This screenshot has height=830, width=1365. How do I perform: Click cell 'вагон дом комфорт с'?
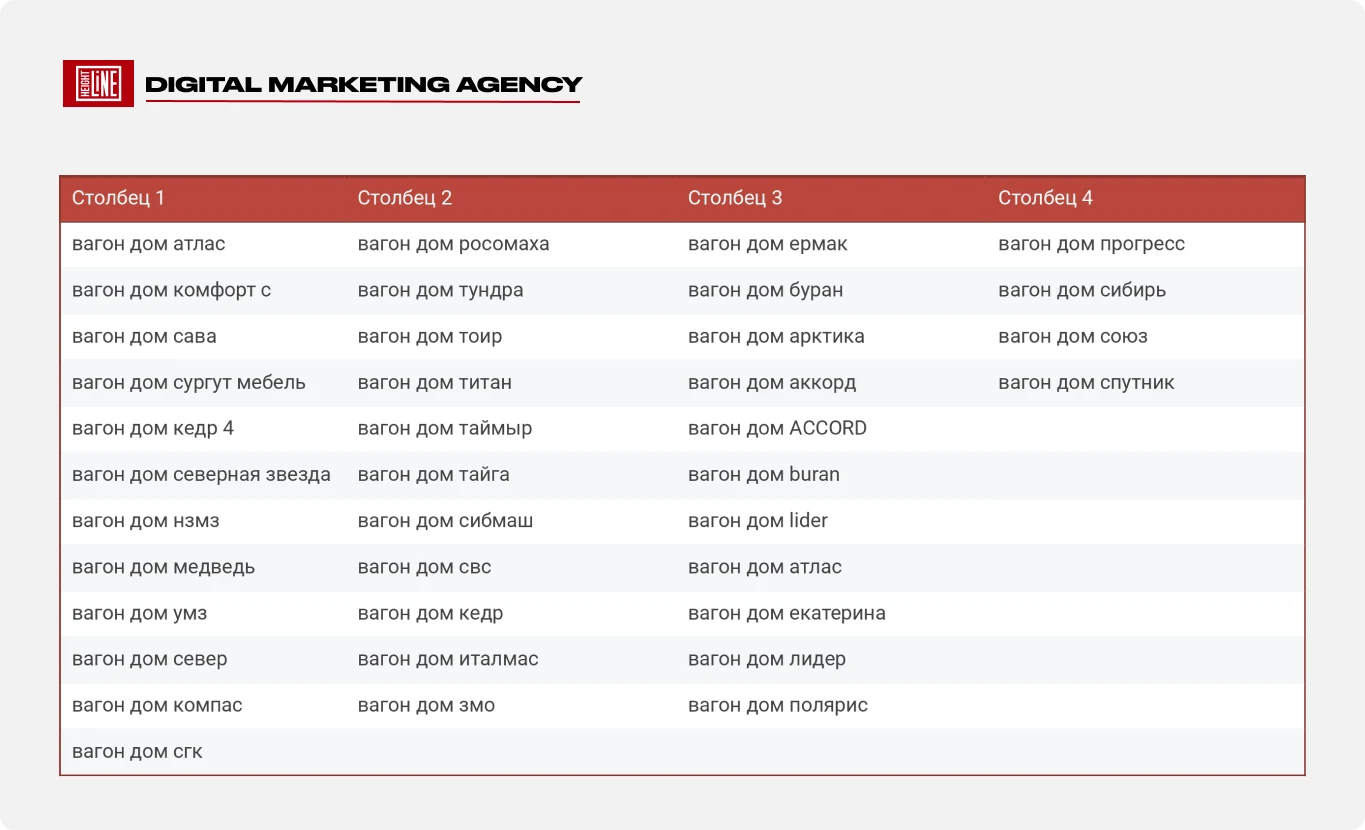pyautogui.click(x=172, y=290)
